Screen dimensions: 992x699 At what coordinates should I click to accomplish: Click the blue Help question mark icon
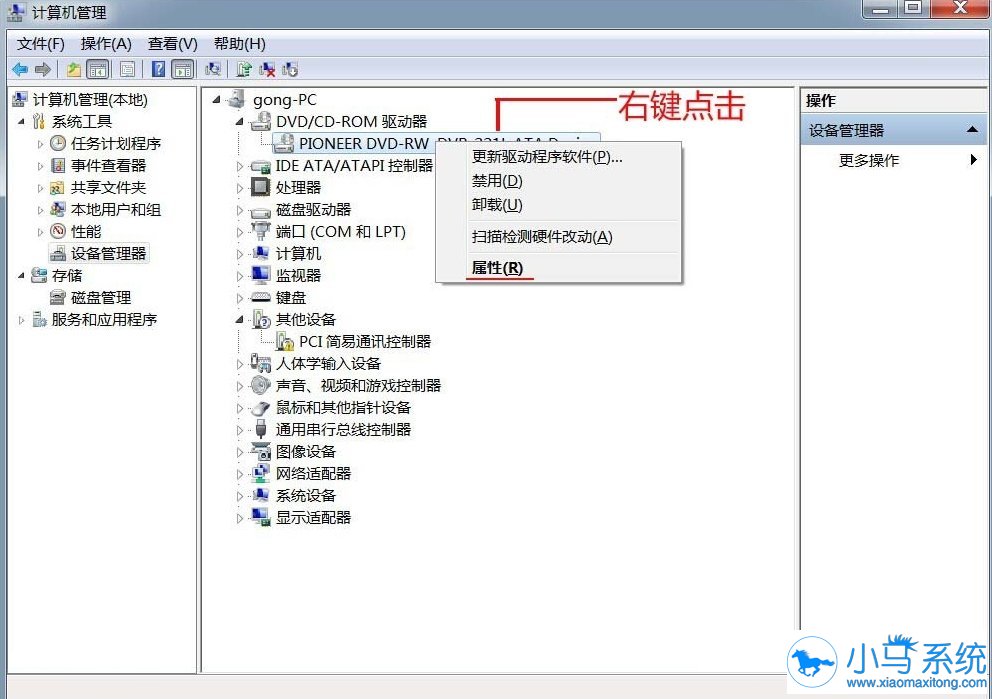158,70
